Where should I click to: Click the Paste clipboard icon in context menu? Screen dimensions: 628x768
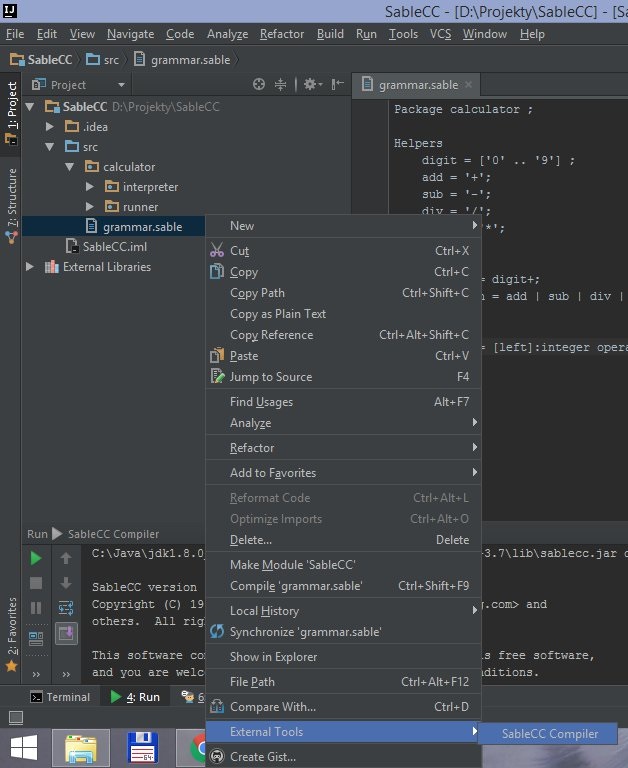217,355
